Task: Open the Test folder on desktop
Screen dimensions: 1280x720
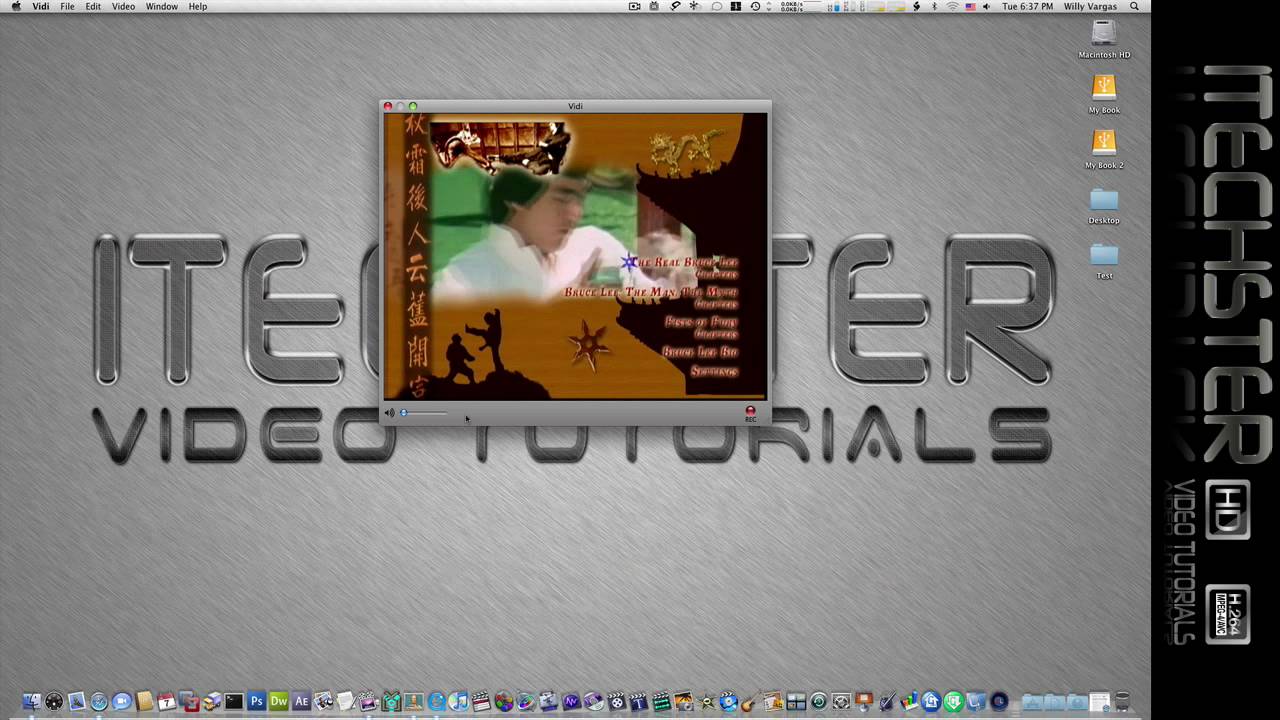Action: point(1104,254)
